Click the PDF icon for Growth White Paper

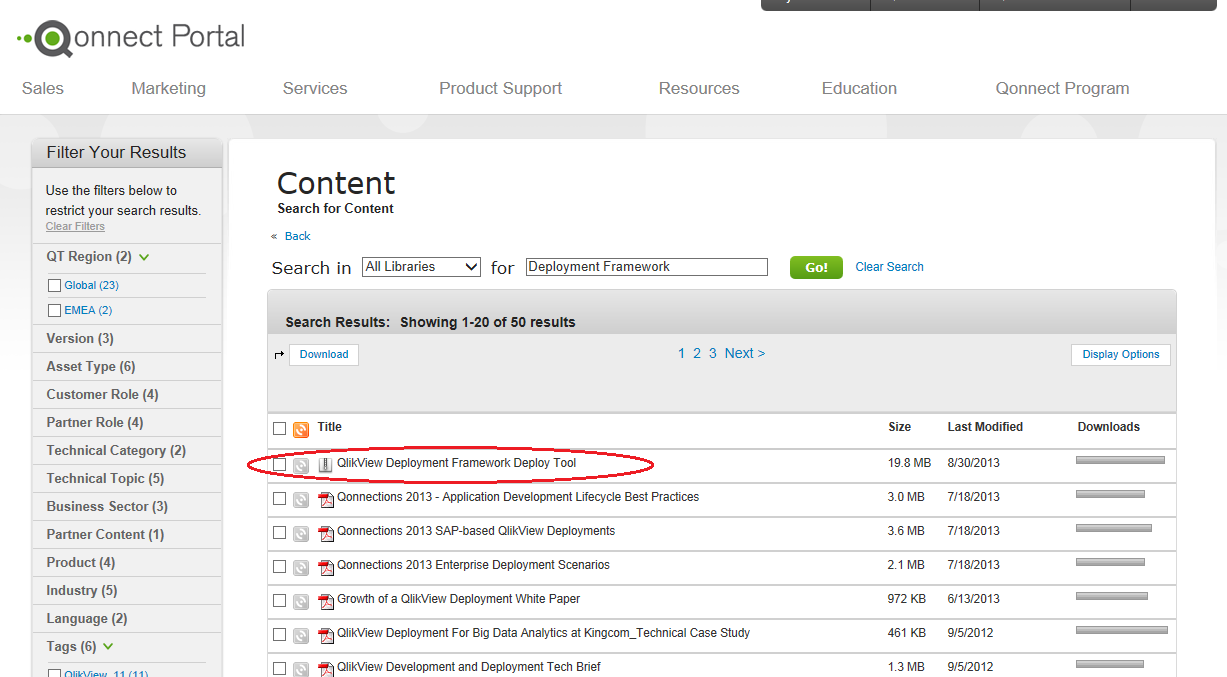[x=326, y=601]
